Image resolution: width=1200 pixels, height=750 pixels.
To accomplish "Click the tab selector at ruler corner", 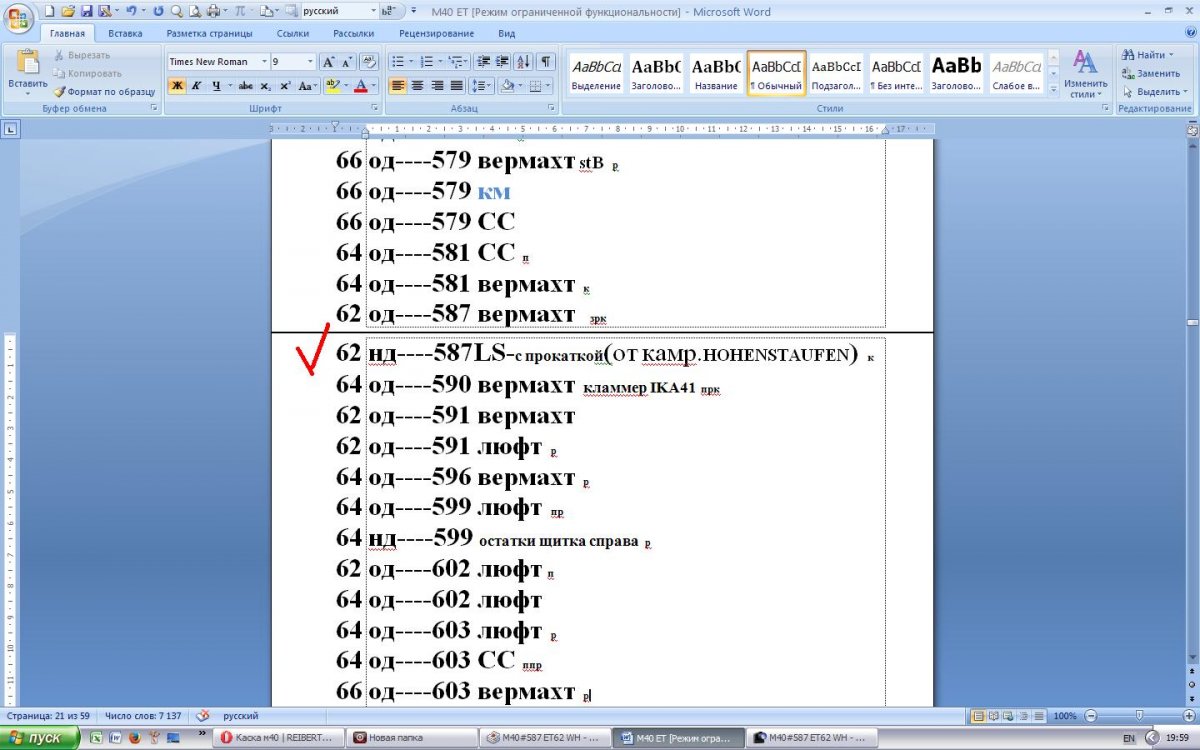I will pos(10,128).
